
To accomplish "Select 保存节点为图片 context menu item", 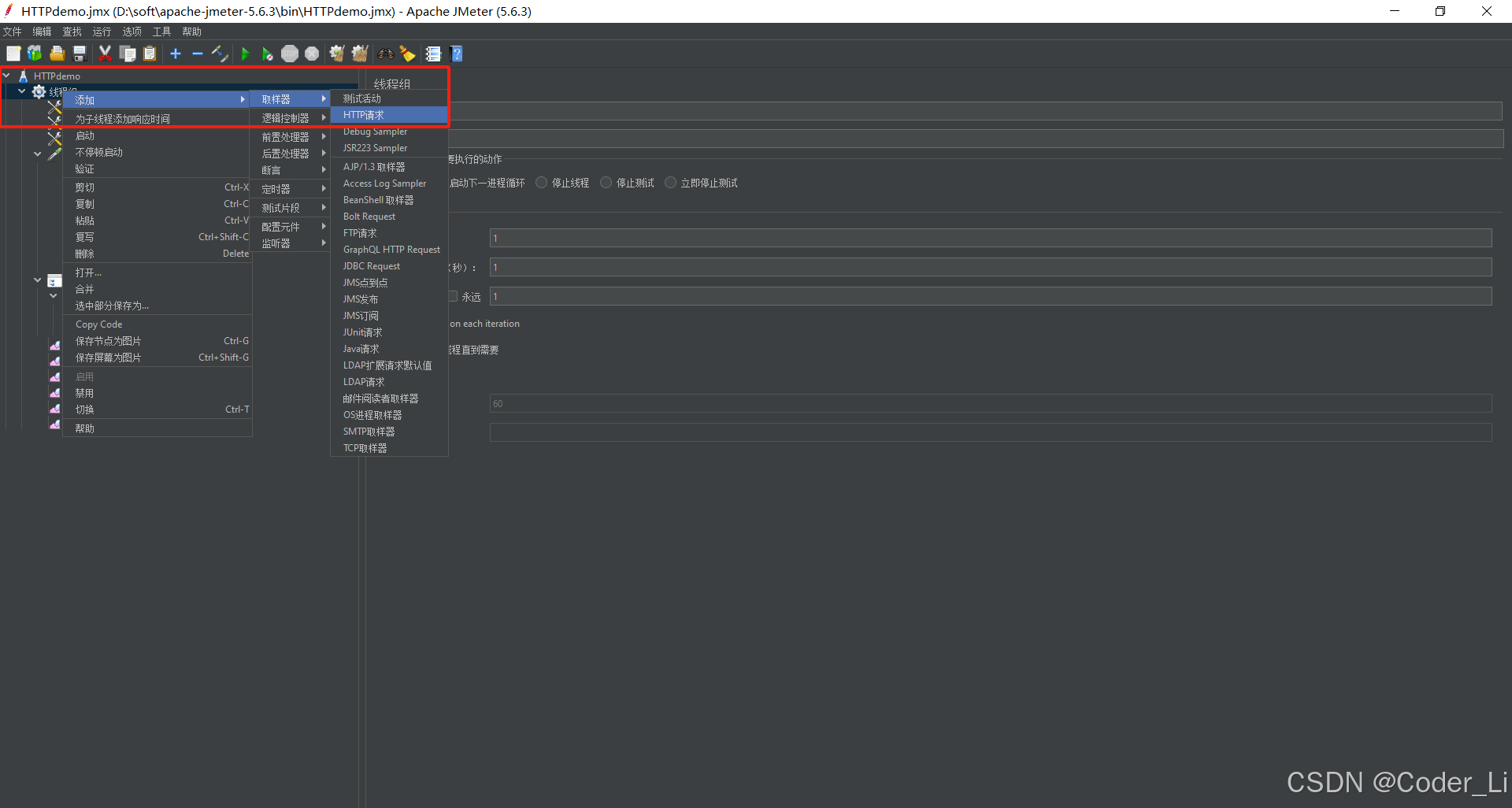I will pos(157,341).
